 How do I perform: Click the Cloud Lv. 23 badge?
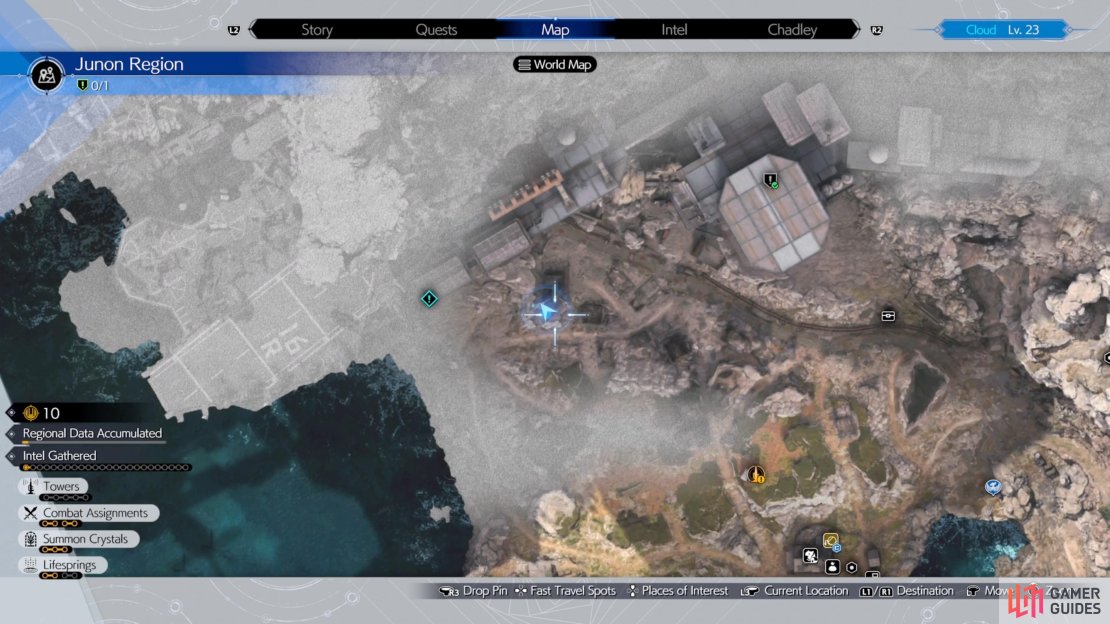tap(1002, 30)
